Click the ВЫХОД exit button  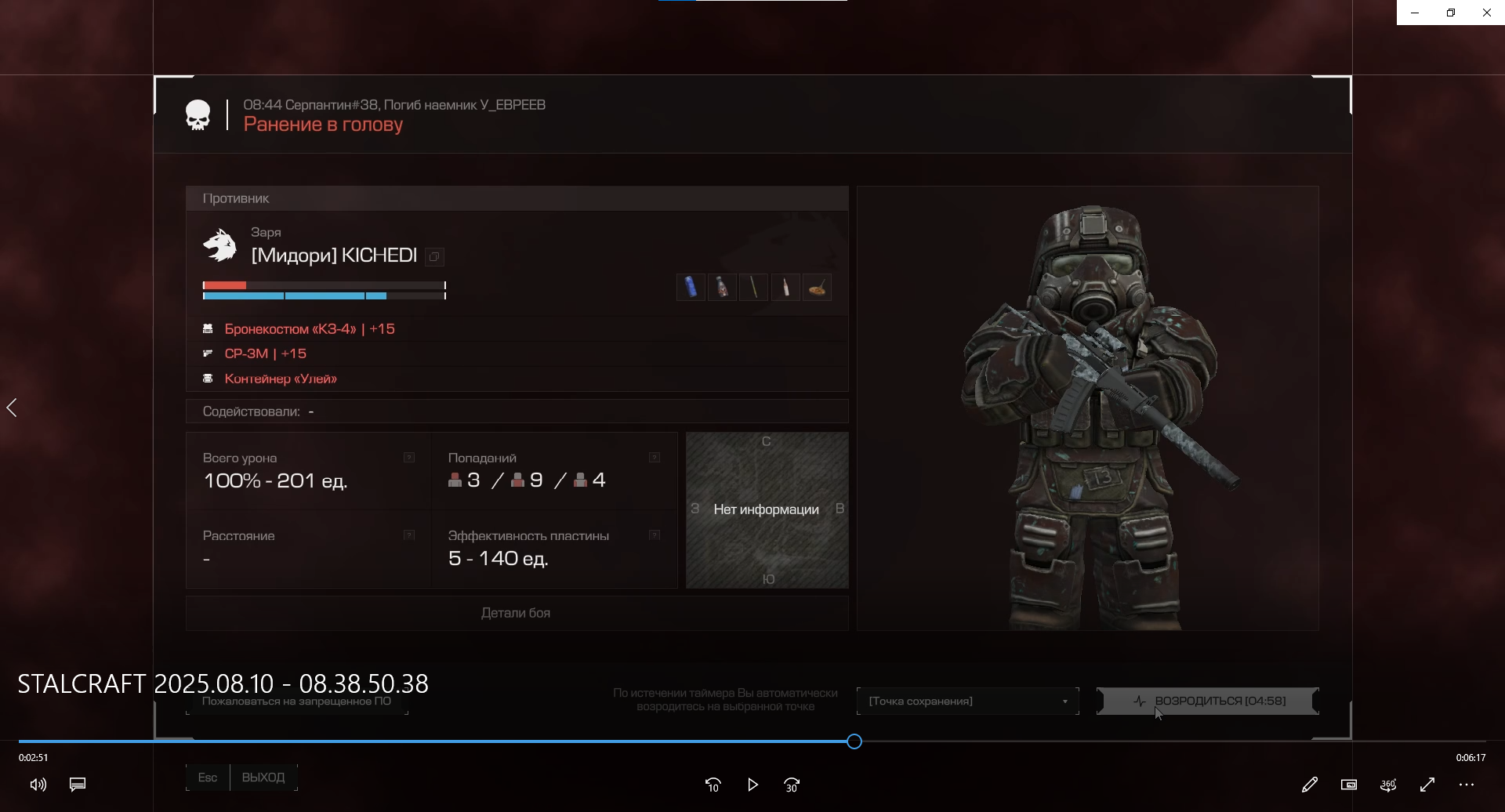coord(263,778)
